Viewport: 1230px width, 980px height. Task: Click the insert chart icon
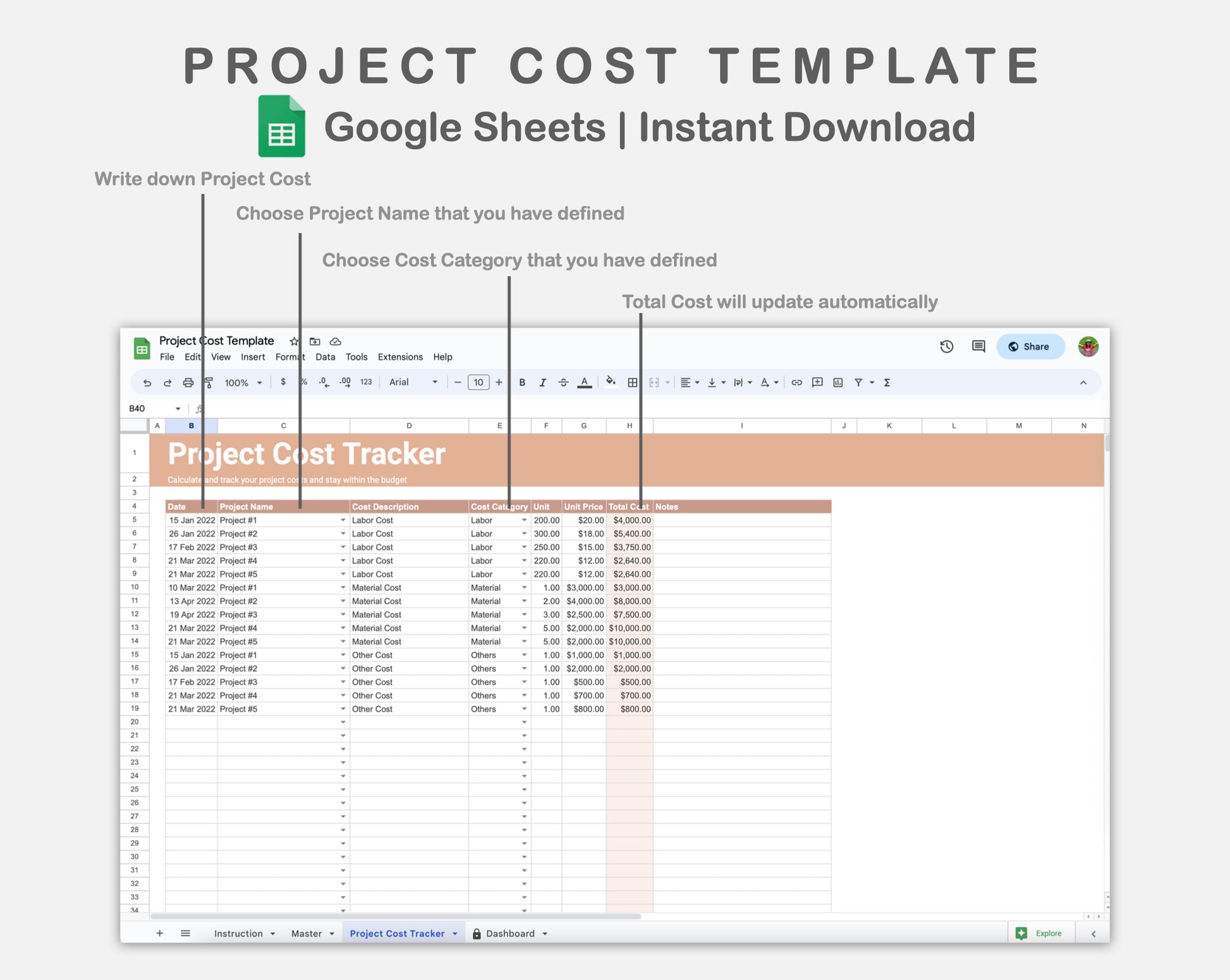(838, 383)
